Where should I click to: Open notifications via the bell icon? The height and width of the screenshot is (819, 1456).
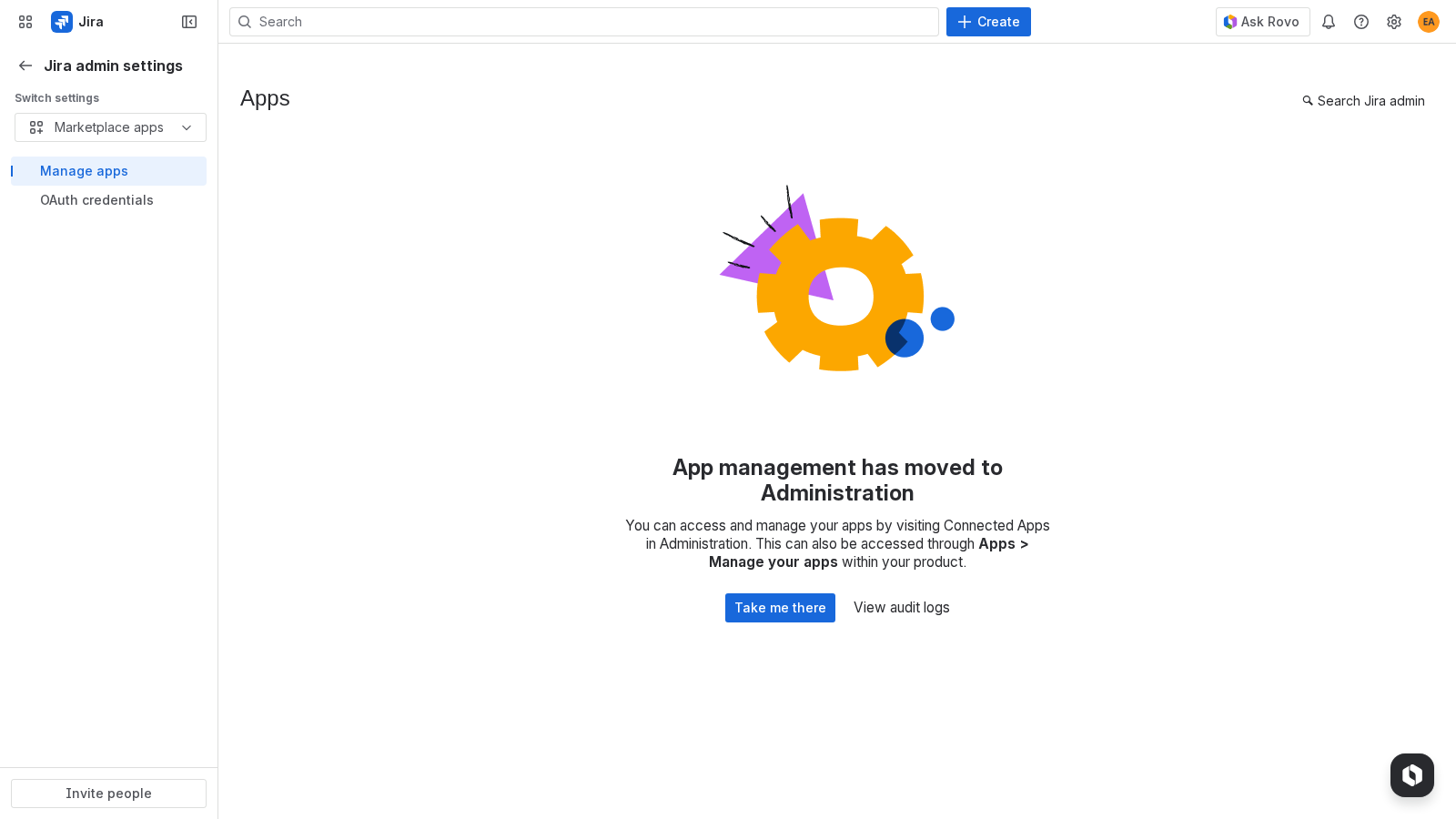pyautogui.click(x=1329, y=22)
